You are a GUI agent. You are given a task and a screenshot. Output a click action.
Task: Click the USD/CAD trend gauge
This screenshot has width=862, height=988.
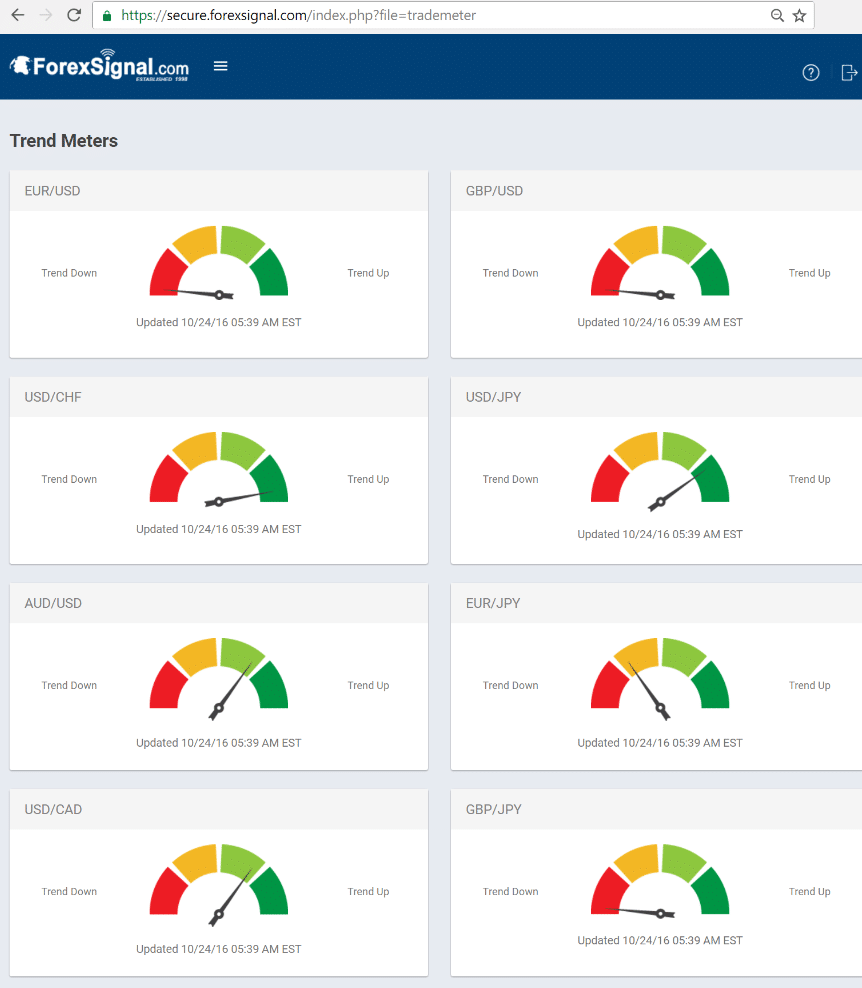(219, 885)
